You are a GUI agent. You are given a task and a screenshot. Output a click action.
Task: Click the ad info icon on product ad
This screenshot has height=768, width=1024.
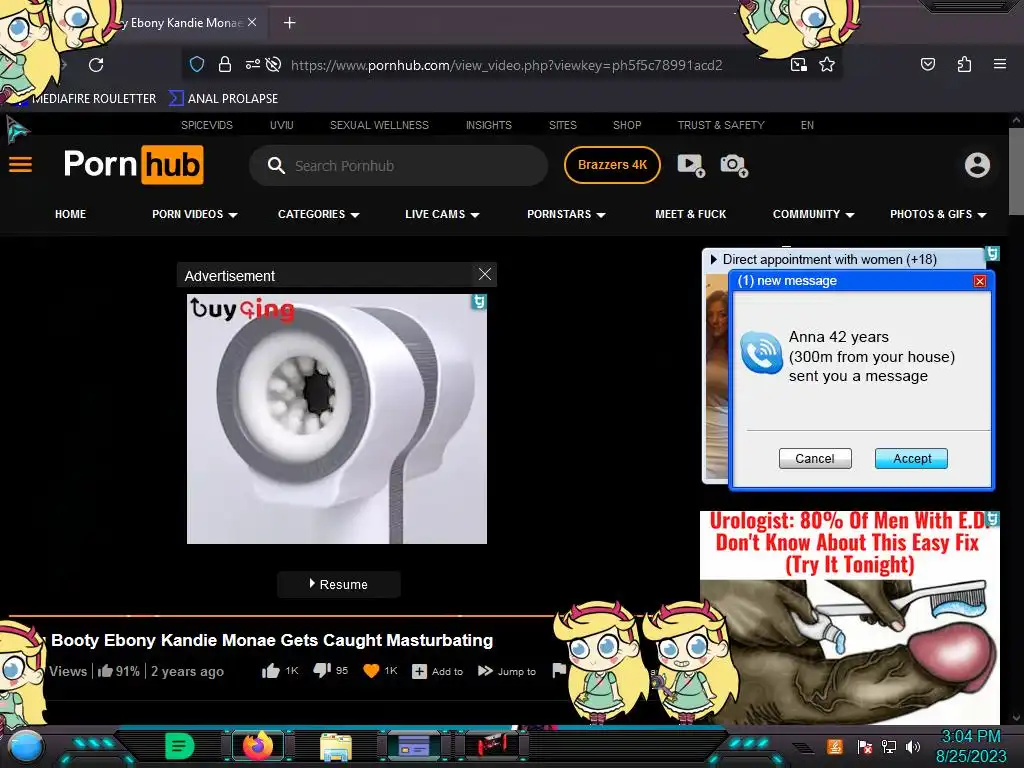[479, 302]
